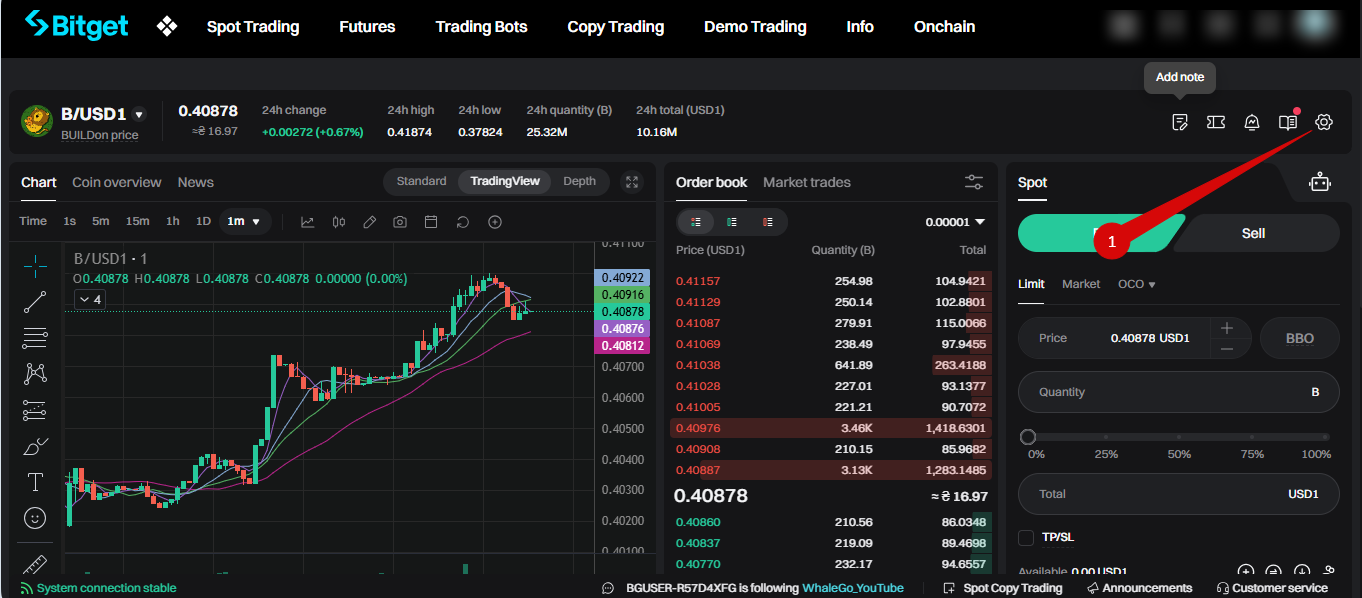This screenshot has height=598, width=1362.
Task: Open the Copy Trading menu
Action: [x=615, y=27]
